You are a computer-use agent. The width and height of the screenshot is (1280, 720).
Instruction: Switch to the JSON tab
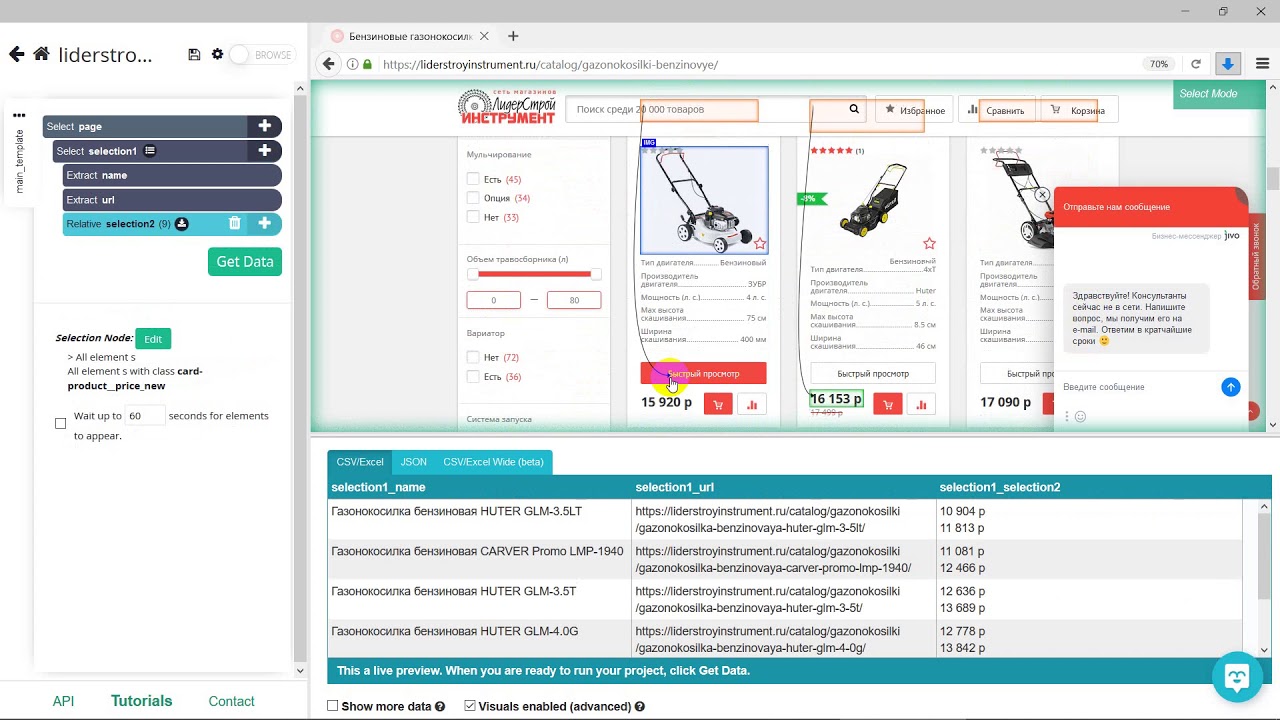tap(414, 462)
